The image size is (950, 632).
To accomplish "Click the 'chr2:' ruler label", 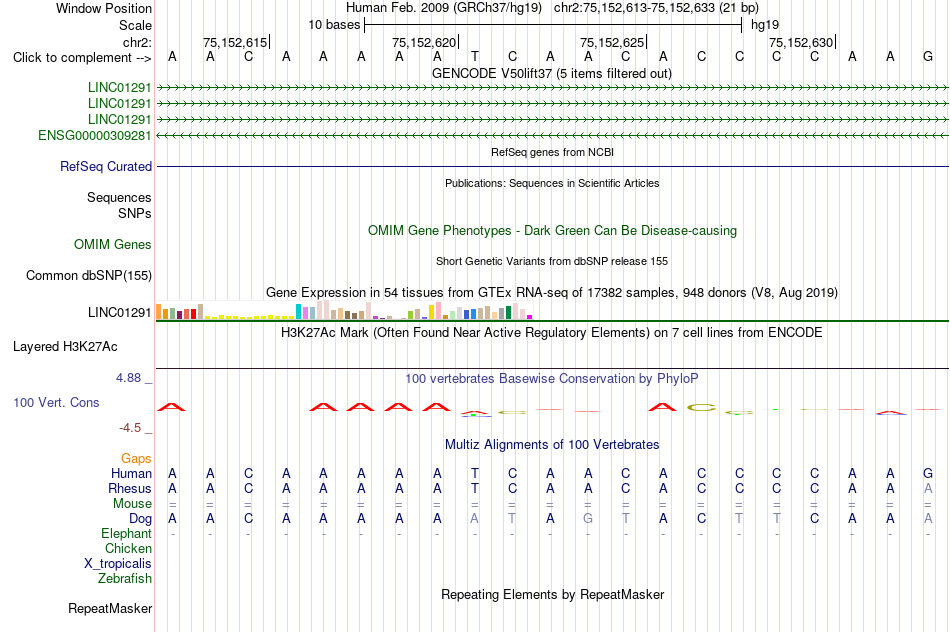I will pos(138,42).
